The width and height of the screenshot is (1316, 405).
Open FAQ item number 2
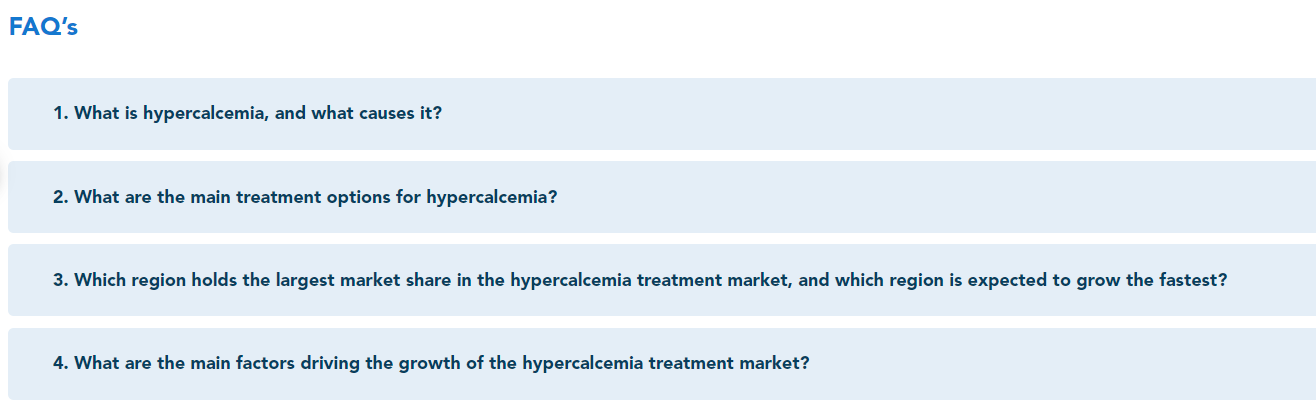point(662,197)
